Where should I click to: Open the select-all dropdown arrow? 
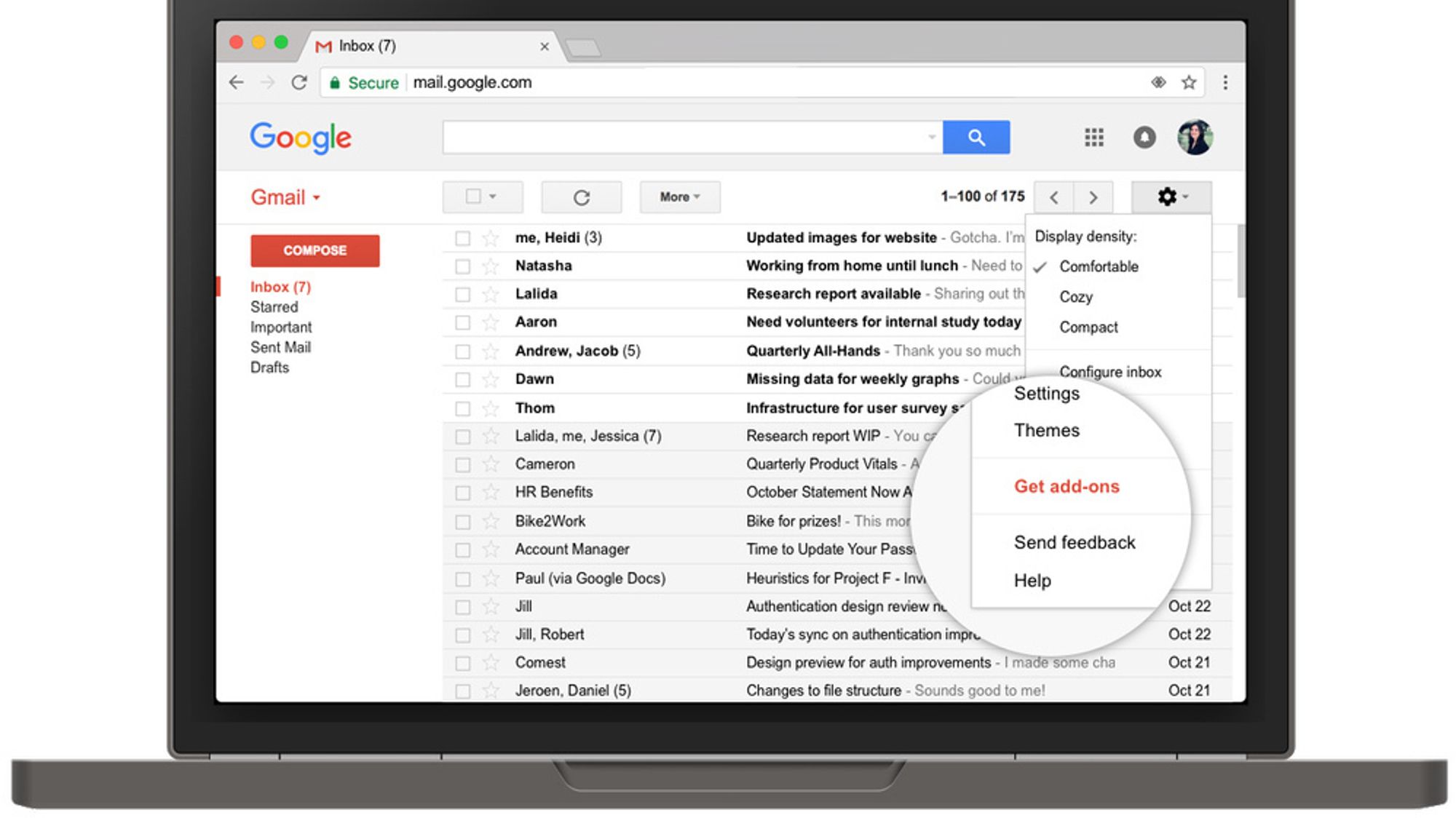tap(493, 196)
